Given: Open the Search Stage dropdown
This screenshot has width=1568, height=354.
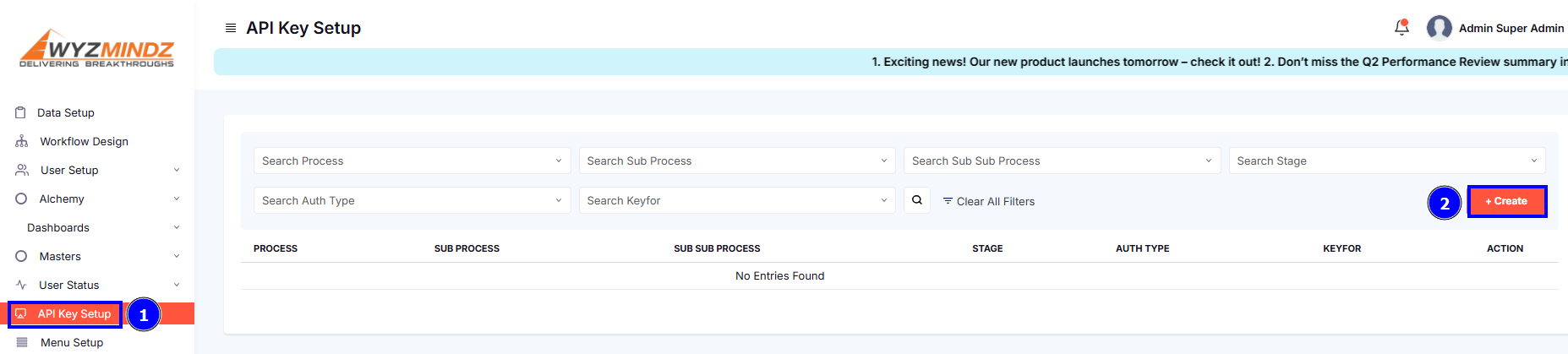Looking at the screenshot, I should (1387, 161).
